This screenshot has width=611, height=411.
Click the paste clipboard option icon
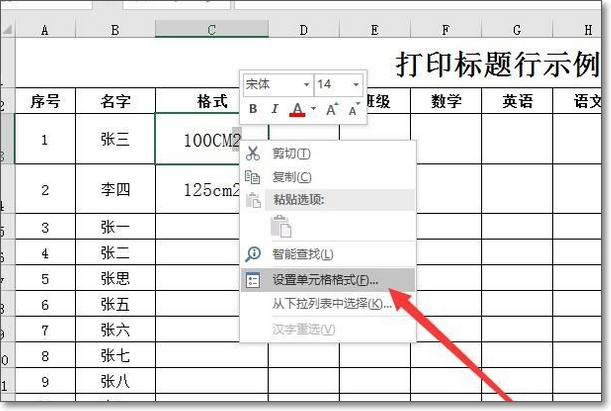[x=281, y=226]
